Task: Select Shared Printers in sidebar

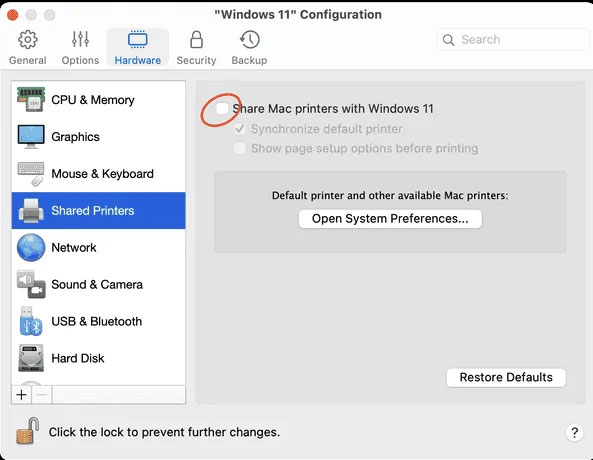Action: tap(99, 210)
